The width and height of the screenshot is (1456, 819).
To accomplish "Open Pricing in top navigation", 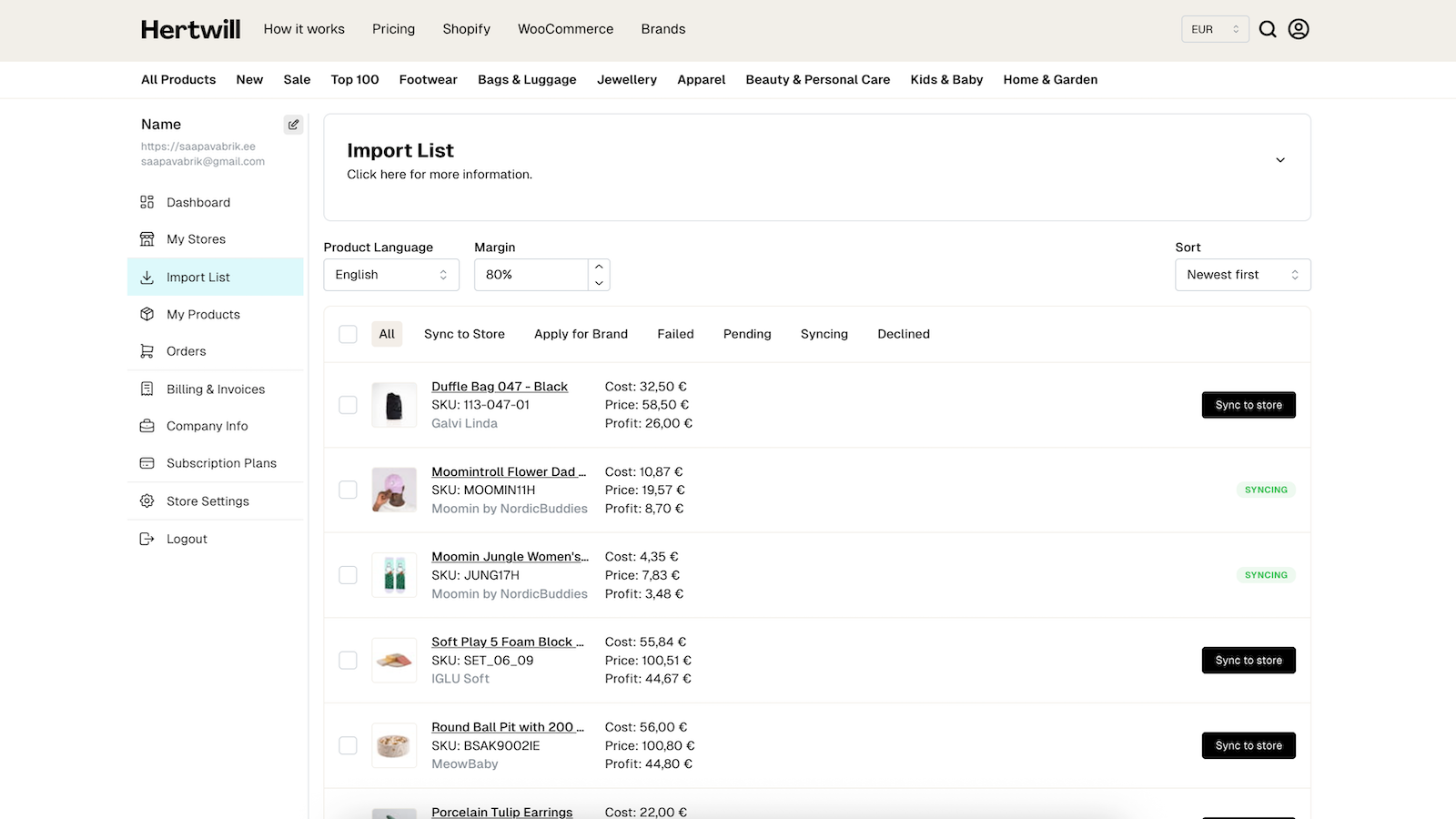I will click(393, 29).
